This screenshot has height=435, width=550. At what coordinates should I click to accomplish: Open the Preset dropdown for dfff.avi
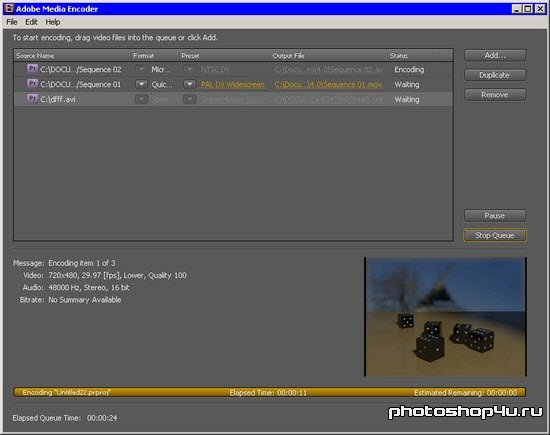coord(189,99)
